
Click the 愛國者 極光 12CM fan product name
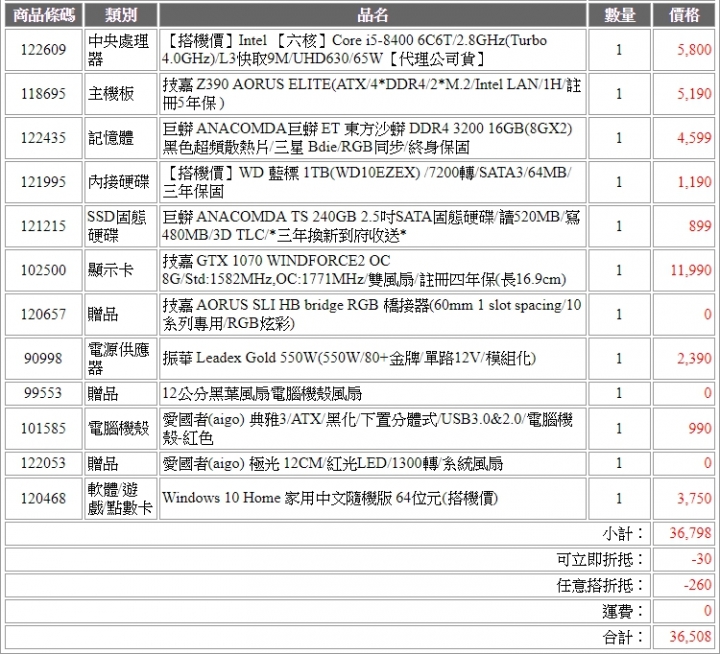pyautogui.click(x=332, y=463)
